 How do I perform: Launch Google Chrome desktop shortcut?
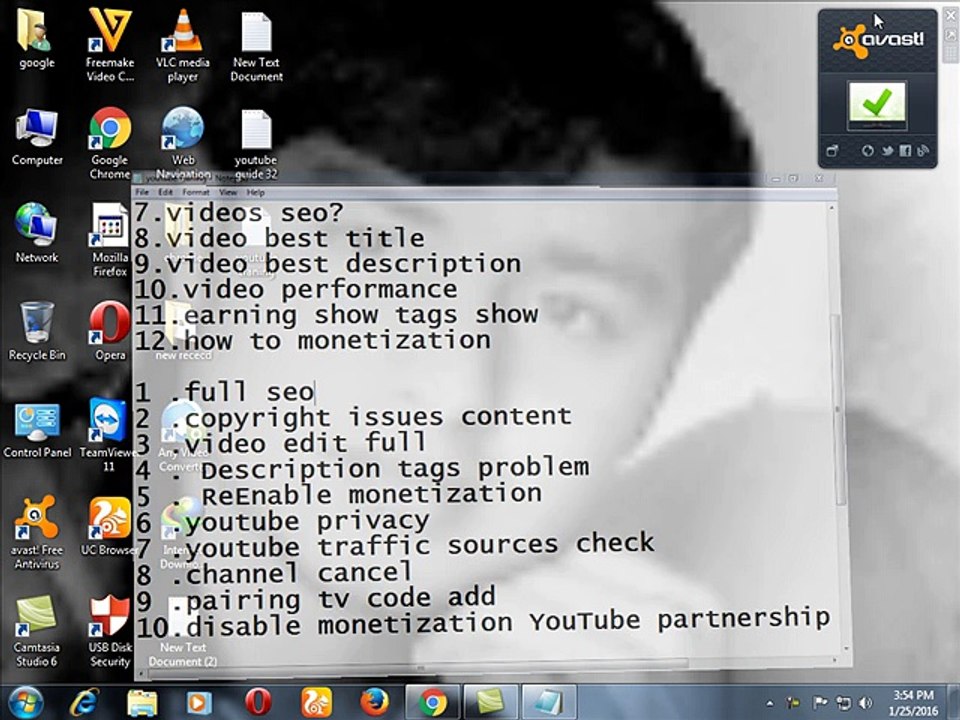110,143
